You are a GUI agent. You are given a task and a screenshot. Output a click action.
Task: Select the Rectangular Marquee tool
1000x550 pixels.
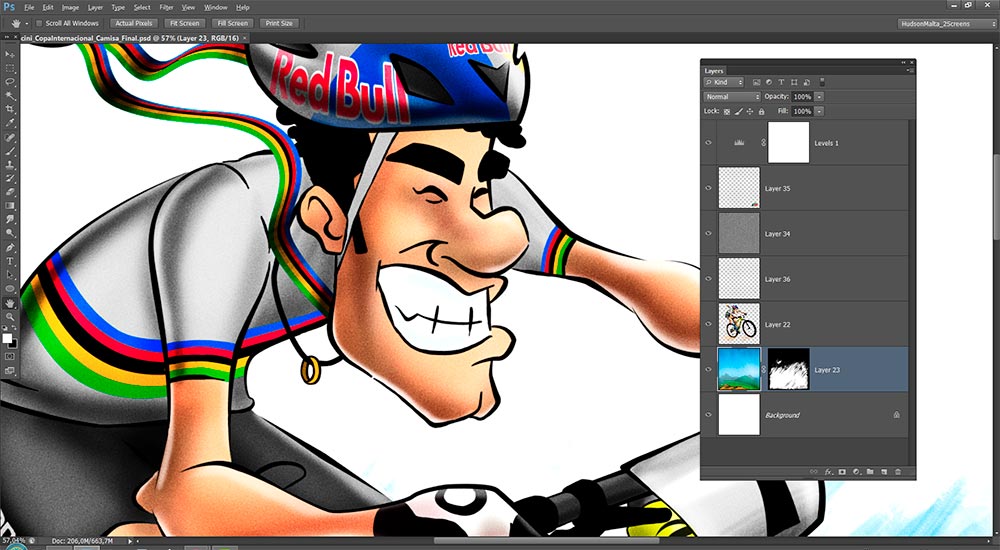coord(10,68)
